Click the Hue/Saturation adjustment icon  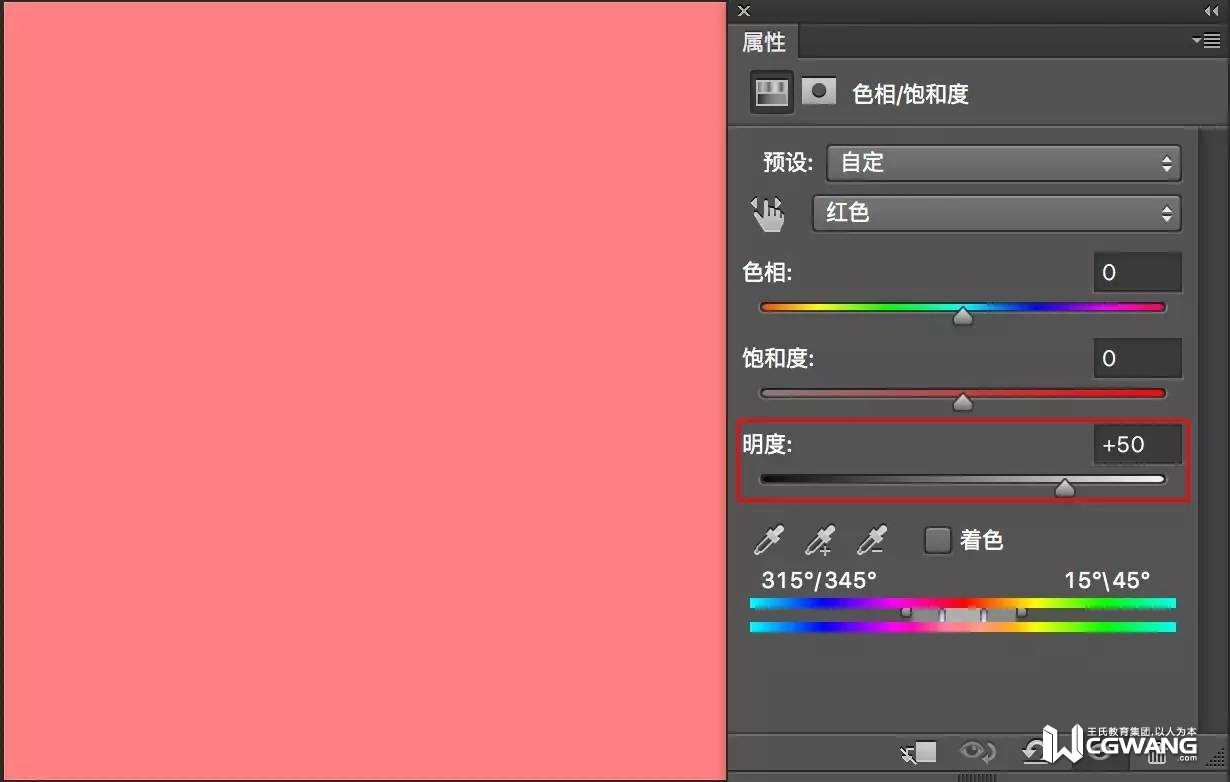point(771,93)
